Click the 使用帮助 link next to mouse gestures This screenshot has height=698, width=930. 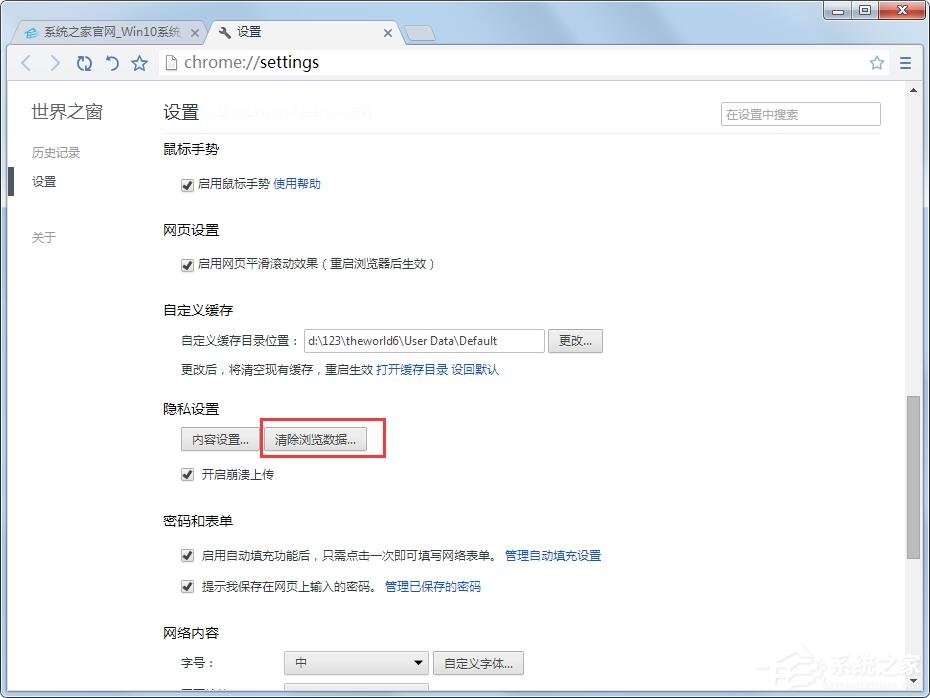click(x=298, y=185)
